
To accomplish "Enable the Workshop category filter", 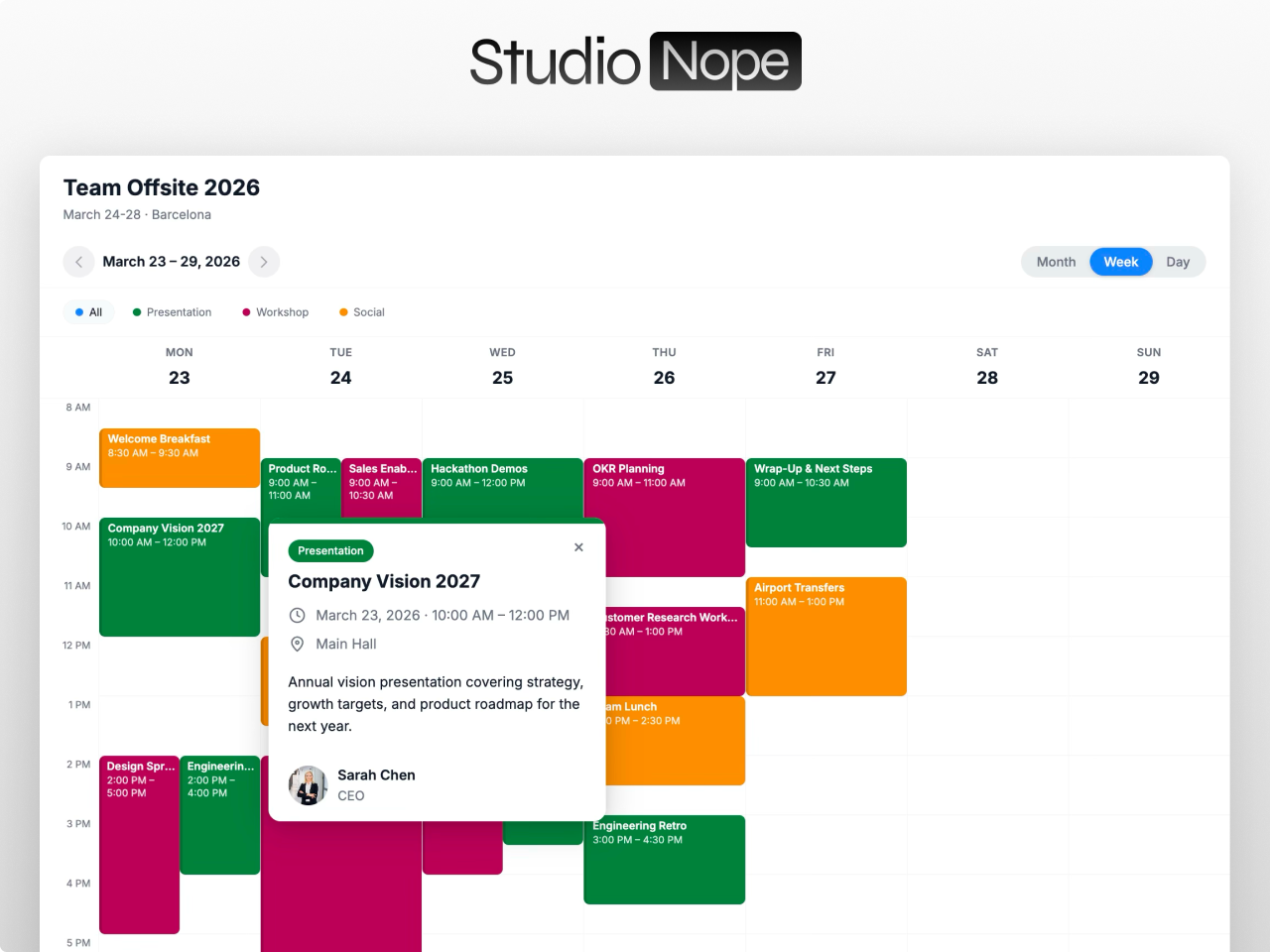I will point(275,311).
